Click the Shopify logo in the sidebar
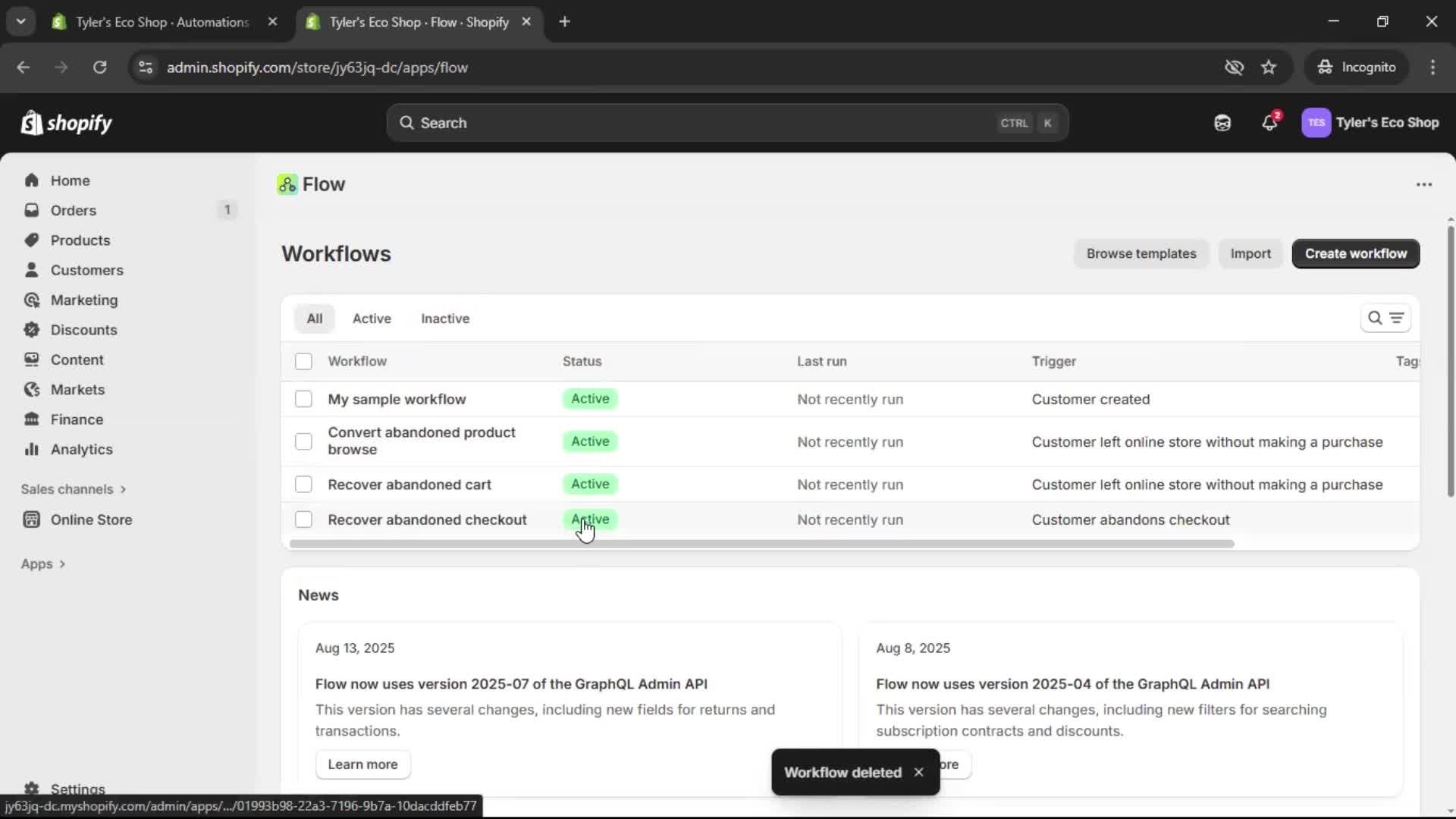The width and height of the screenshot is (1456, 819). [67, 123]
